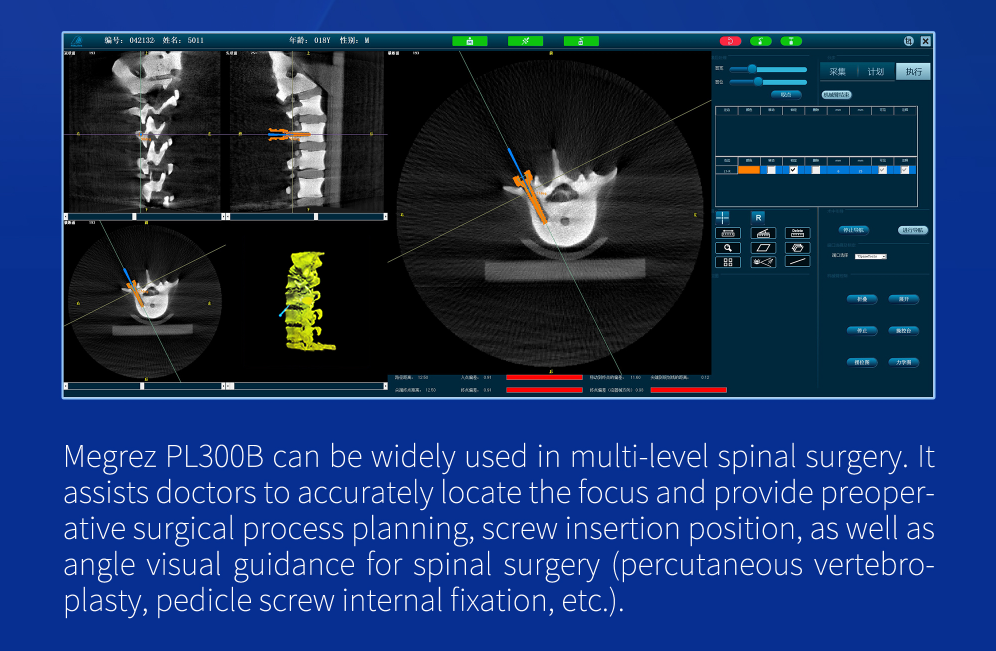Open the window selection dropdown
This screenshot has height=651, width=996.
pyautogui.click(x=870, y=257)
